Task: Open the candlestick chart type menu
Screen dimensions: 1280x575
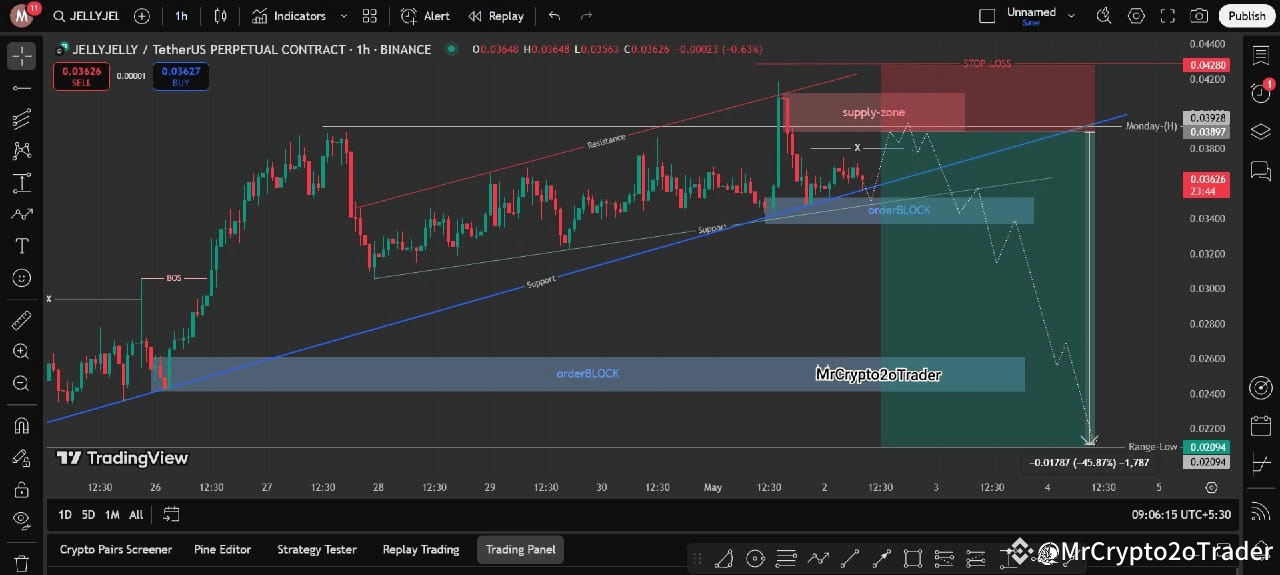Action: [220, 16]
